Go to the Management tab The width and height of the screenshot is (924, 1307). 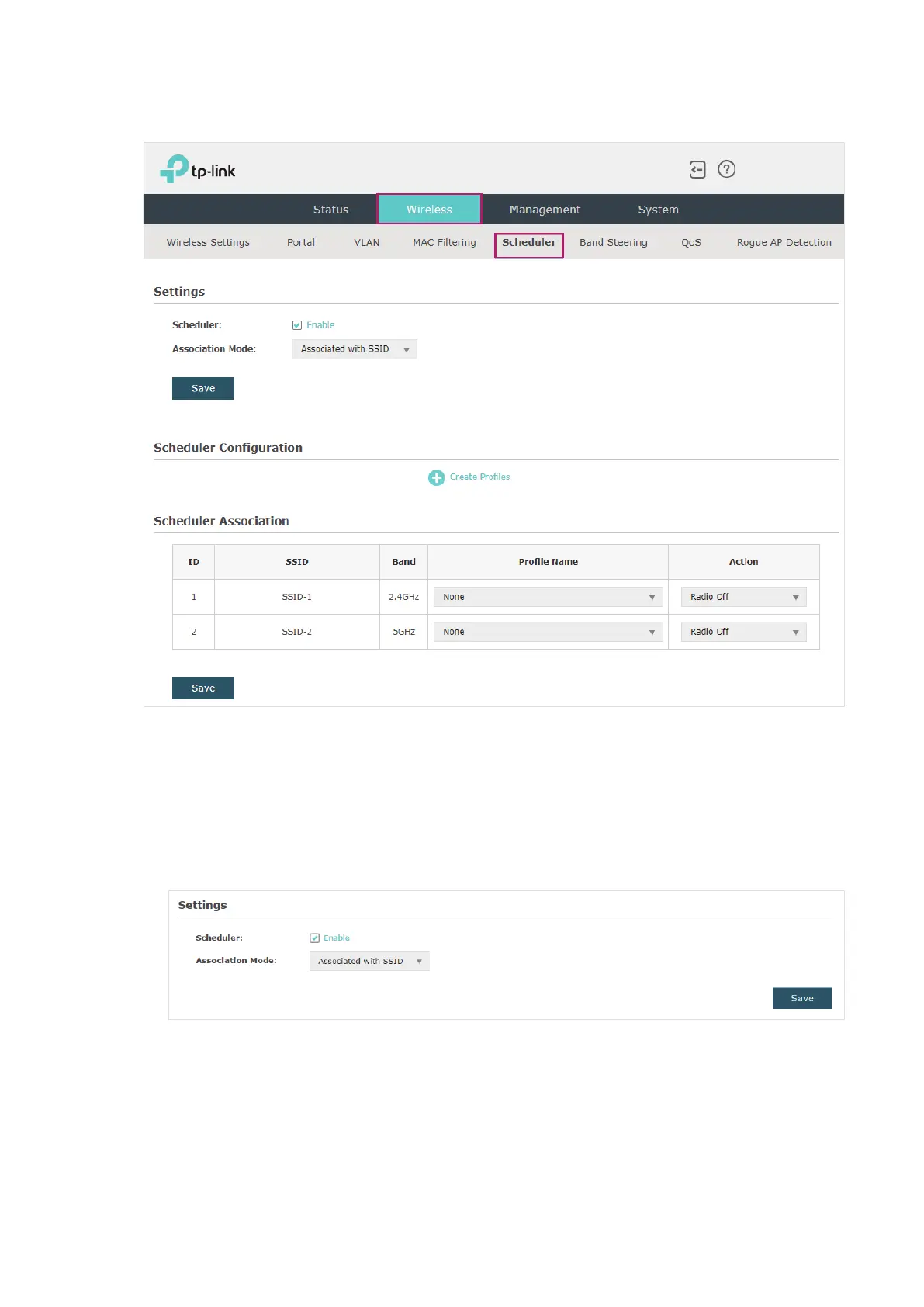coord(545,210)
